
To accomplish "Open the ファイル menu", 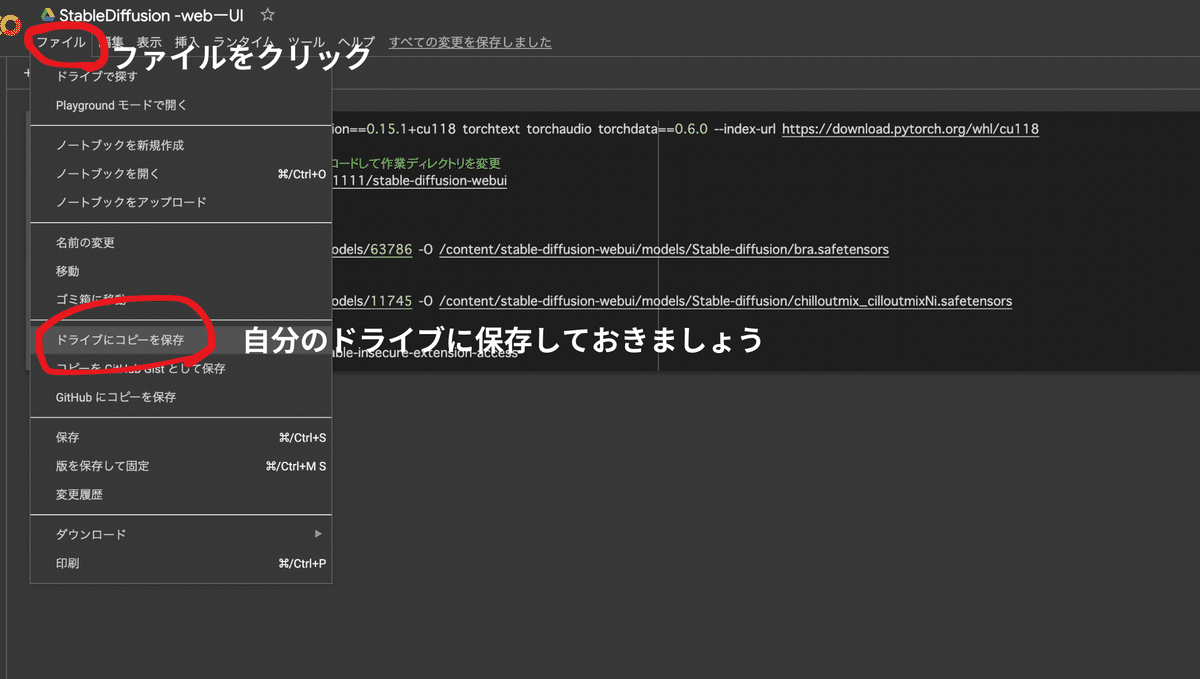I will [x=61, y=42].
